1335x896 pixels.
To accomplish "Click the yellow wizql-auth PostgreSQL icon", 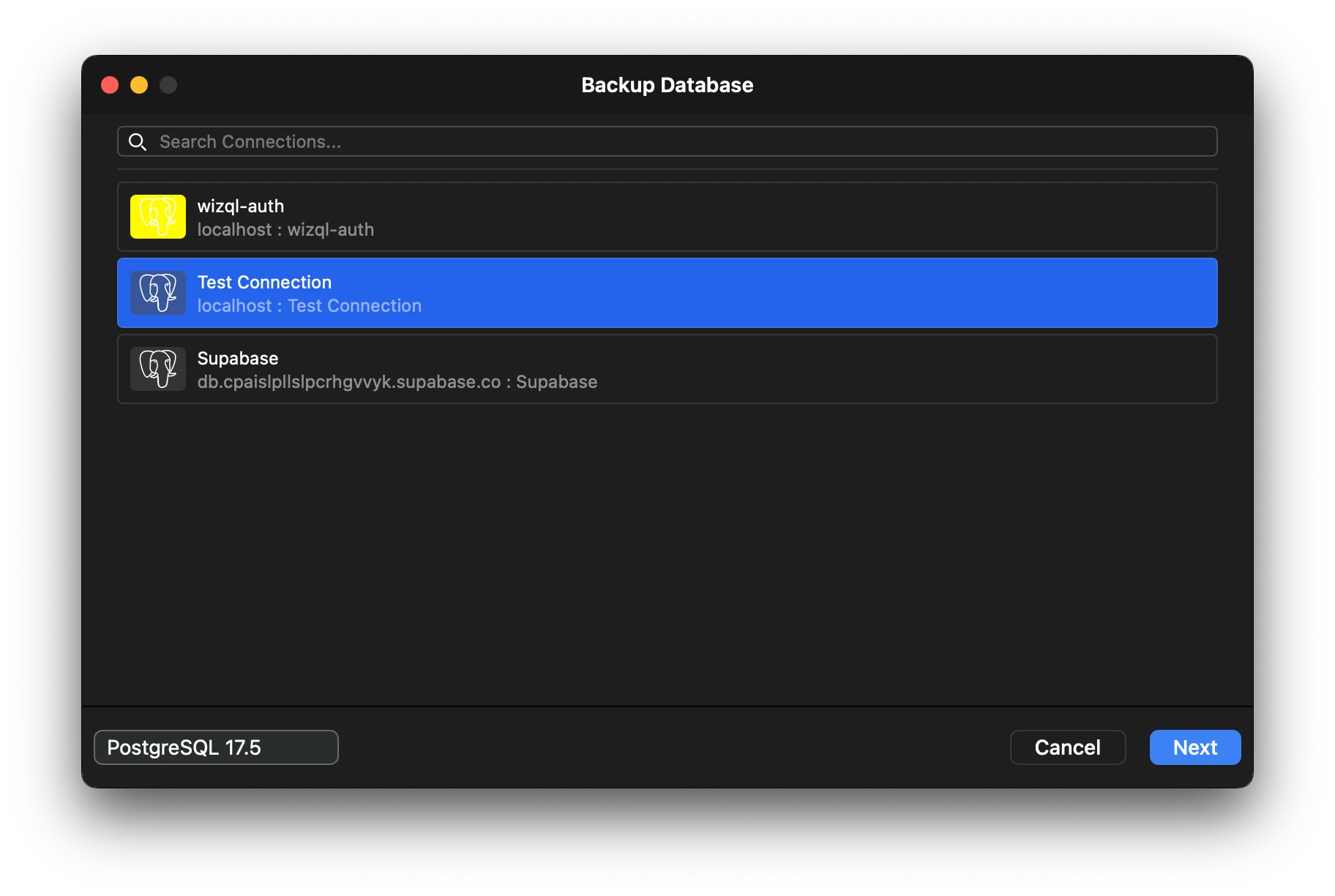I will tap(157, 217).
